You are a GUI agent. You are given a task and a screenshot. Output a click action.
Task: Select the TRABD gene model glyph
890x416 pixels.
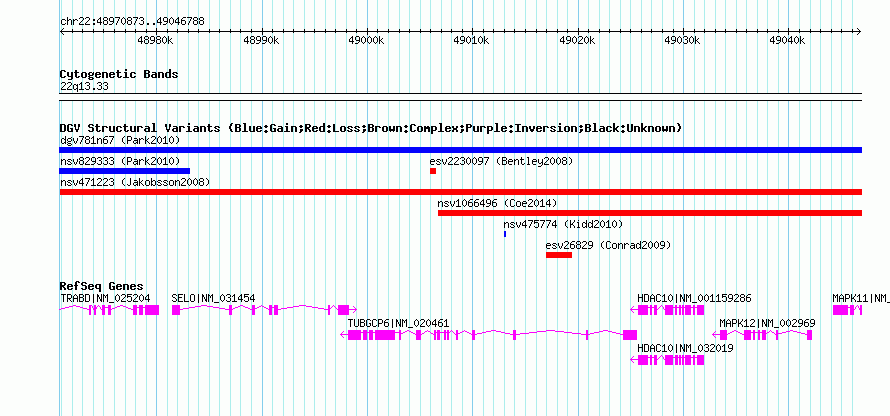(110, 310)
